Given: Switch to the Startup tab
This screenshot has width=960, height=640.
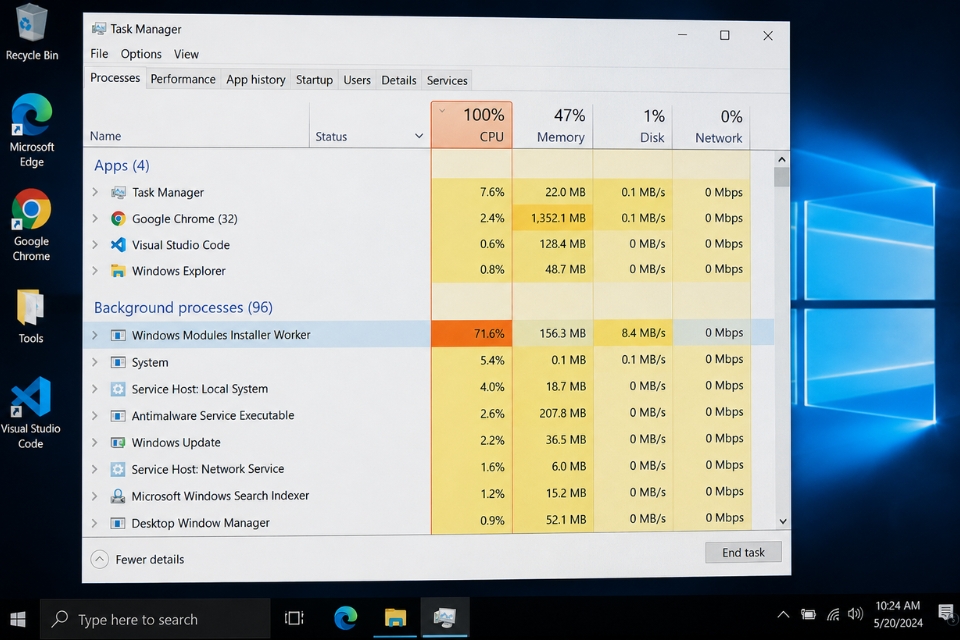Looking at the screenshot, I should pyautogui.click(x=314, y=80).
